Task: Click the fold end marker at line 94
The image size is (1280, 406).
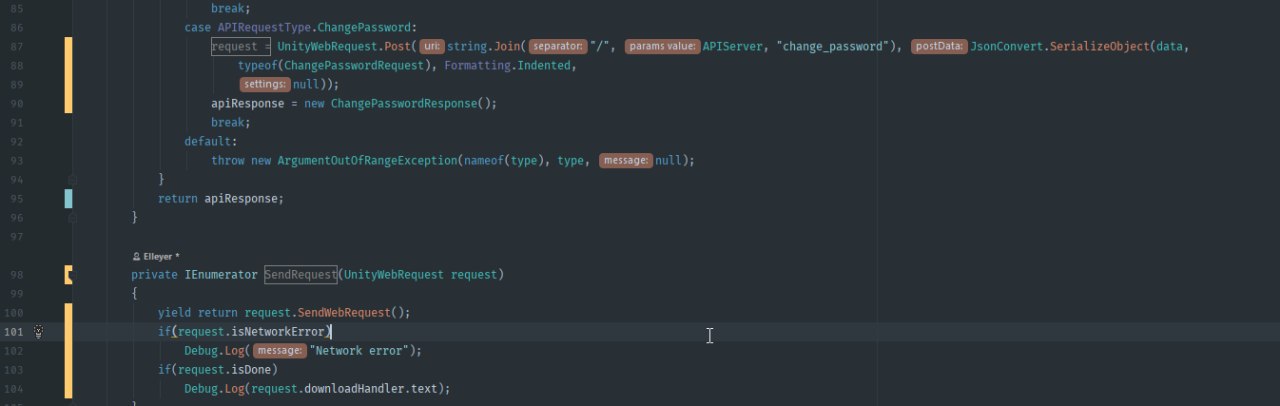Action: [x=72, y=179]
